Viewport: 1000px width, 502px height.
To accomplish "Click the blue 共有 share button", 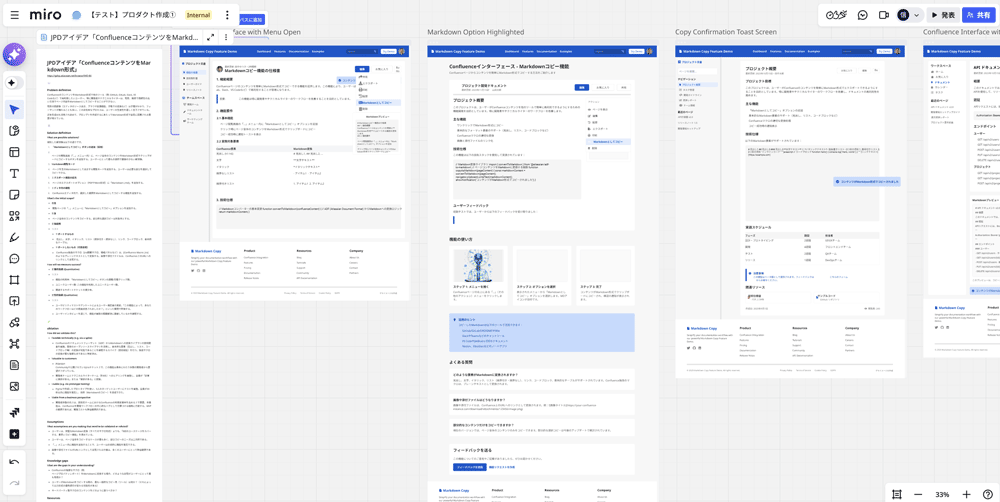I will point(979,16).
